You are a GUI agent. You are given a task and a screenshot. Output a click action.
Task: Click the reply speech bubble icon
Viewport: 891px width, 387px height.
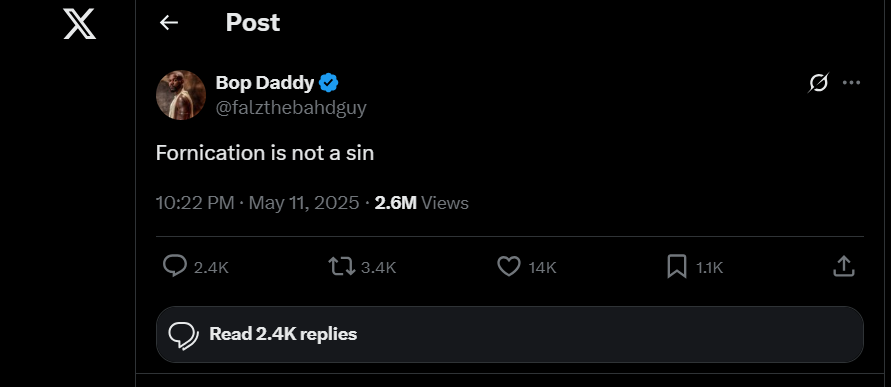tap(174, 266)
